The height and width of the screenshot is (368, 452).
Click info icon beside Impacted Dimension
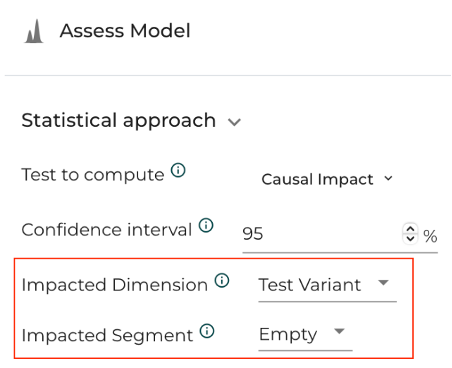pos(222,280)
